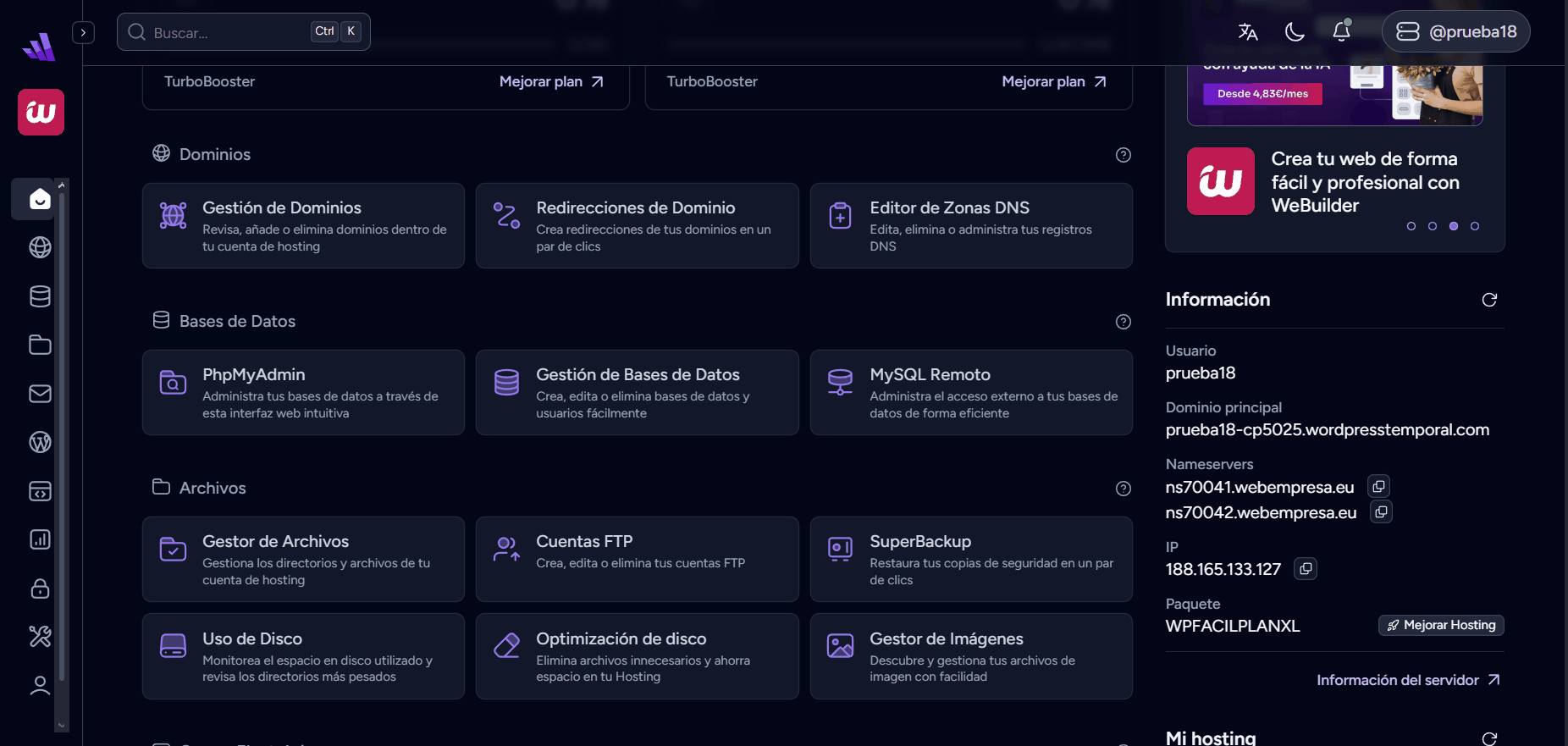Open the @prueba18 account menu
This screenshot has width=1568, height=746.
click(1455, 32)
